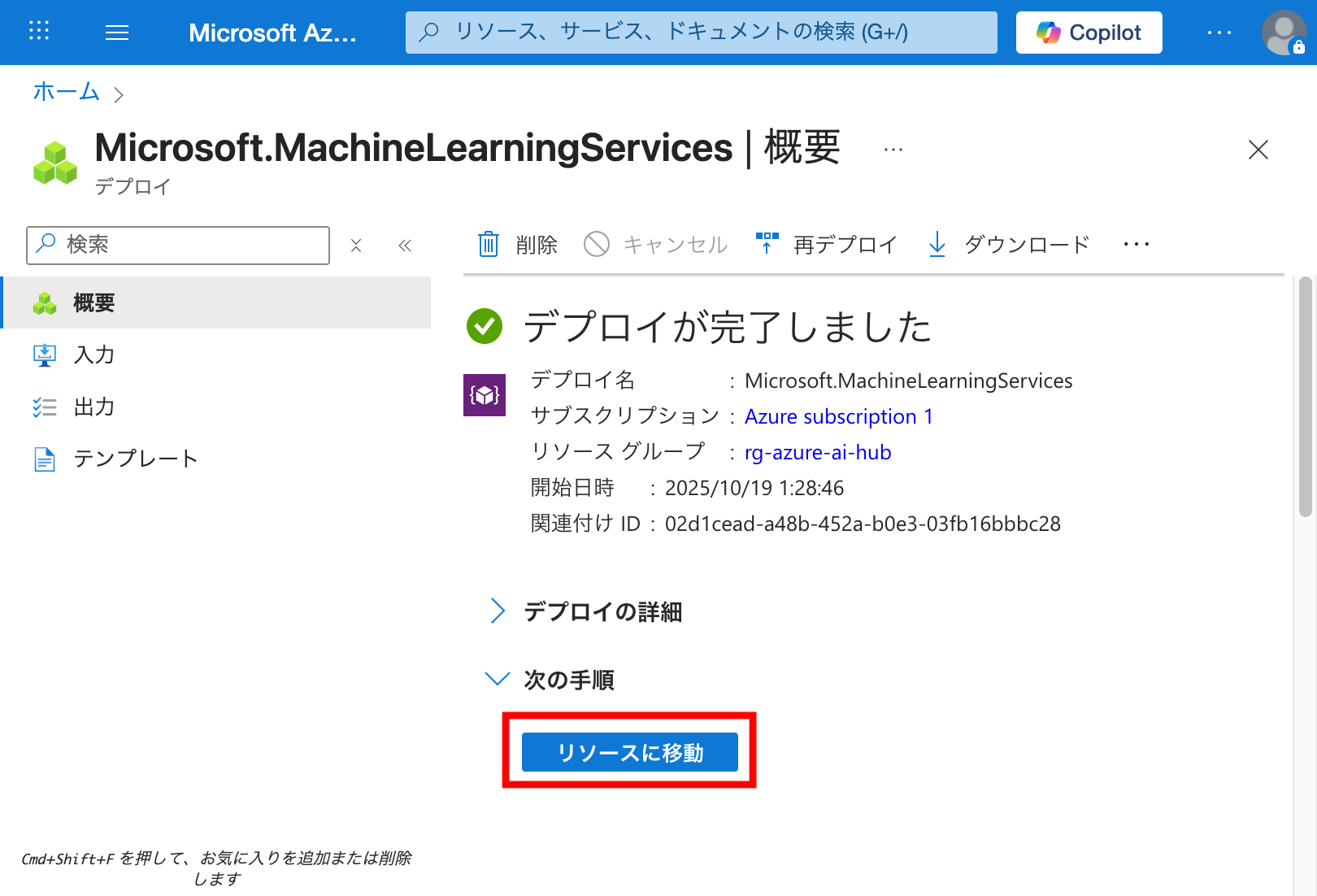Open Azure subscription 1 link
Viewport: 1317px width, 896px height.
(839, 416)
